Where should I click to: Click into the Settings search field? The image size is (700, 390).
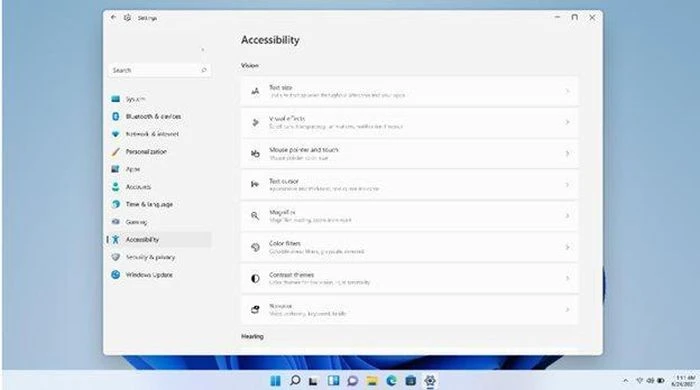pos(159,70)
